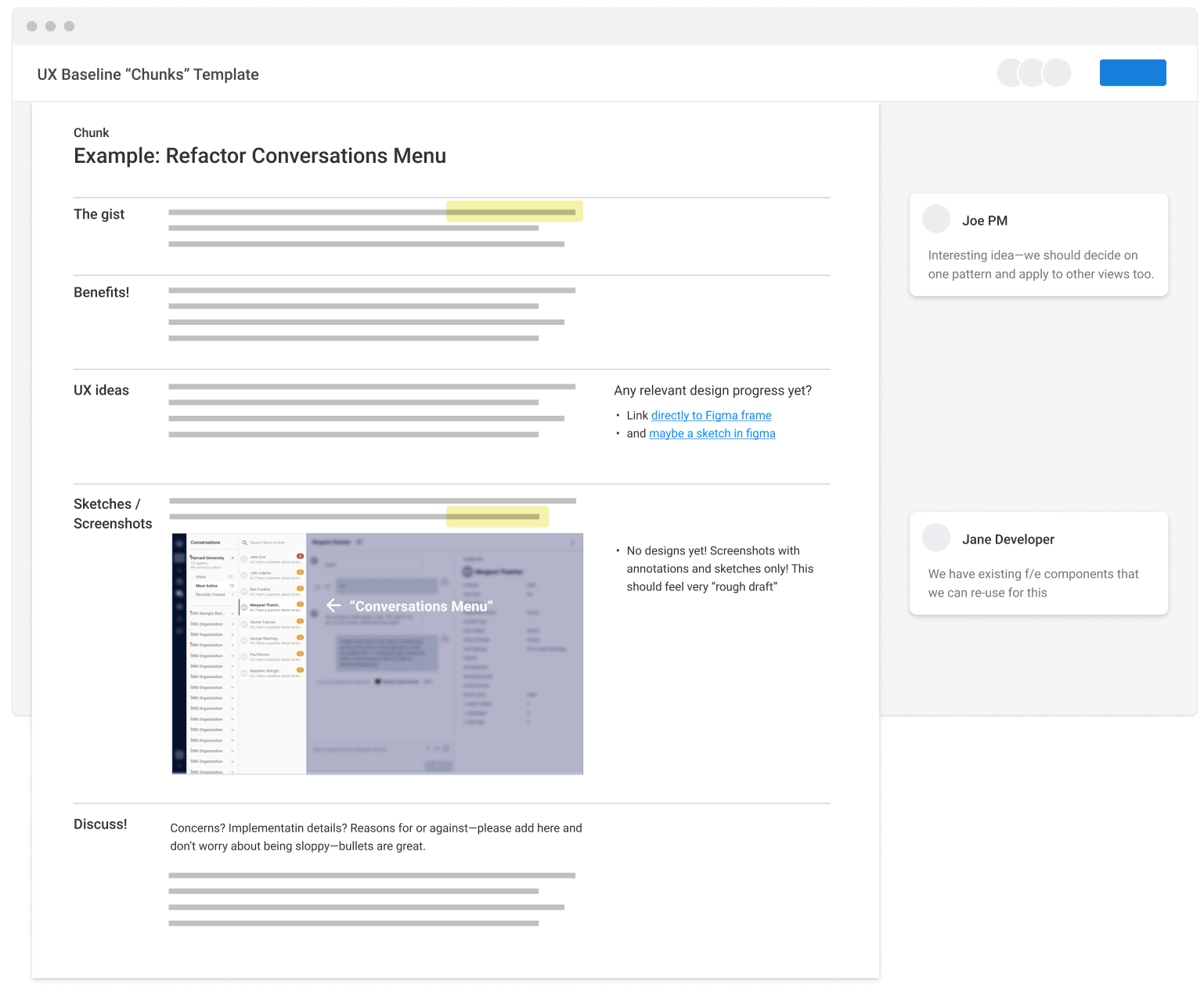Click the orange badge next to John Adams
1204x1003 pixels.
pyautogui.click(x=300, y=572)
